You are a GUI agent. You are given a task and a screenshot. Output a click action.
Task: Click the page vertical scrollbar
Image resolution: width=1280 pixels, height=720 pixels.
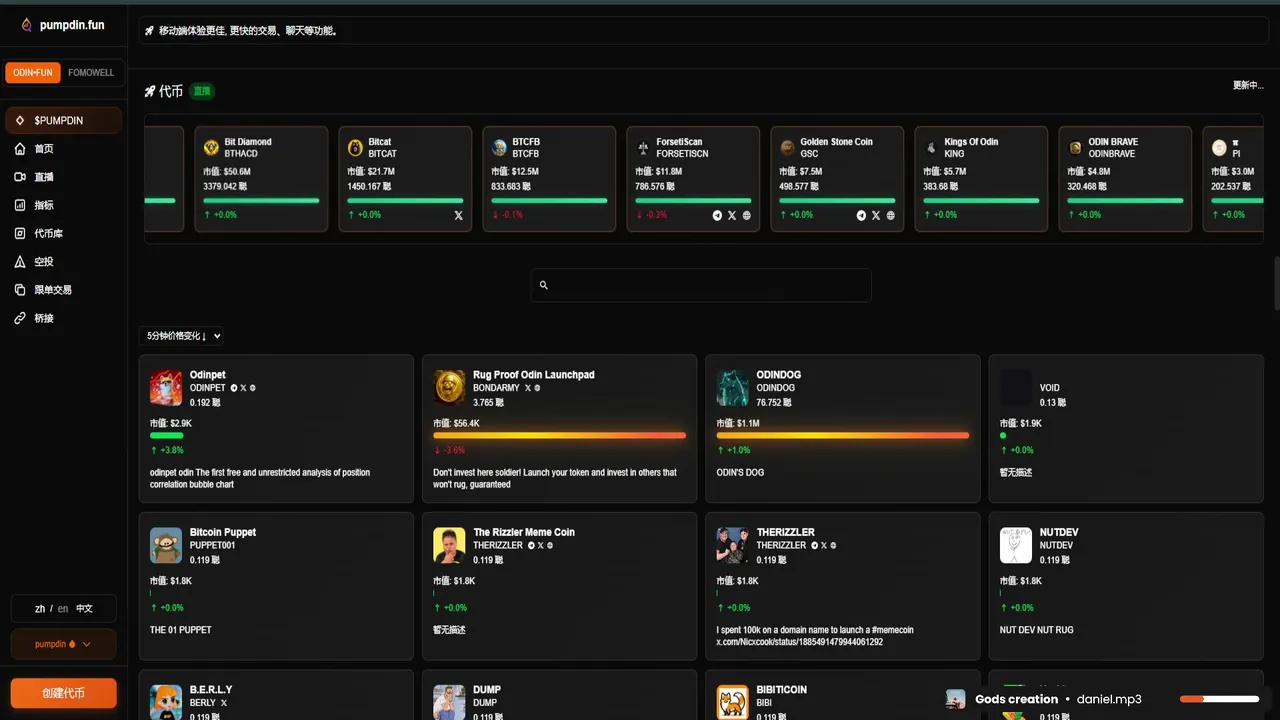[1276, 285]
